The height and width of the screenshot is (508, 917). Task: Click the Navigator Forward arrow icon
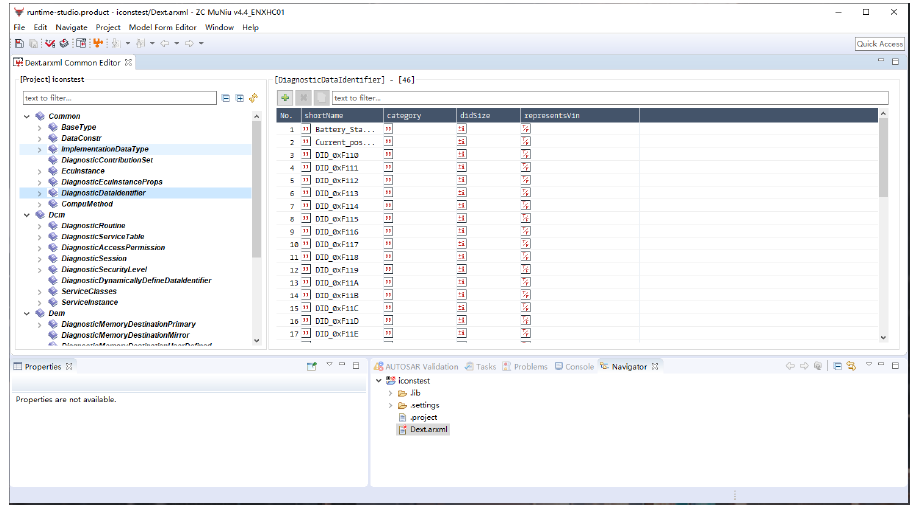point(804,366)
